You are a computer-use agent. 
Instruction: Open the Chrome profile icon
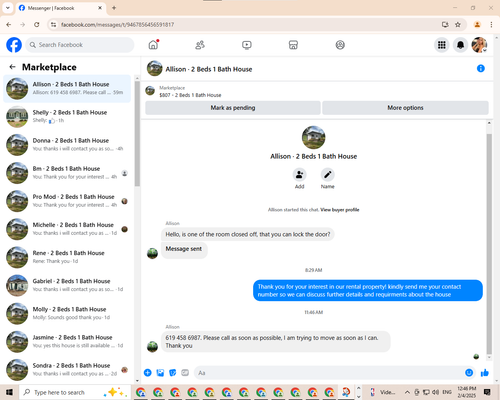tap(477, 24)
